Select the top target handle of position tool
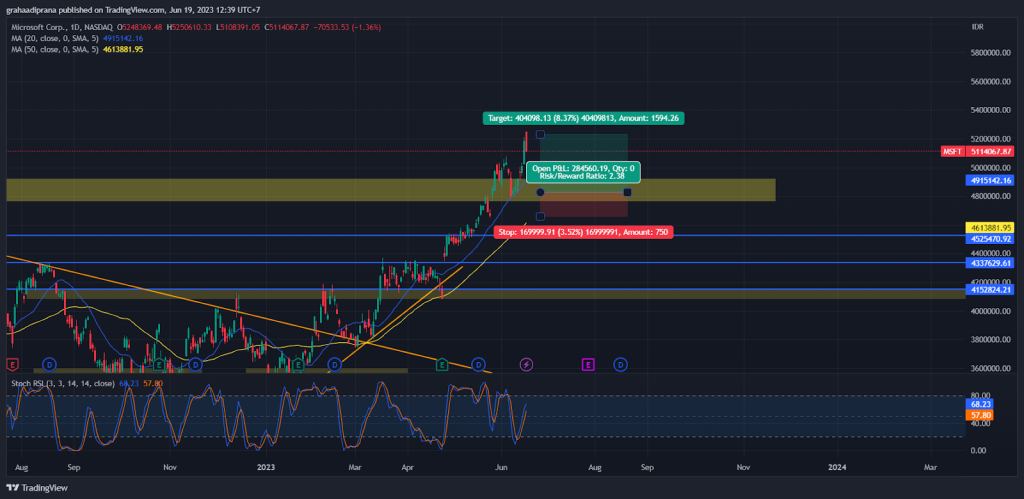The image size is (1024, 499). 540,134
